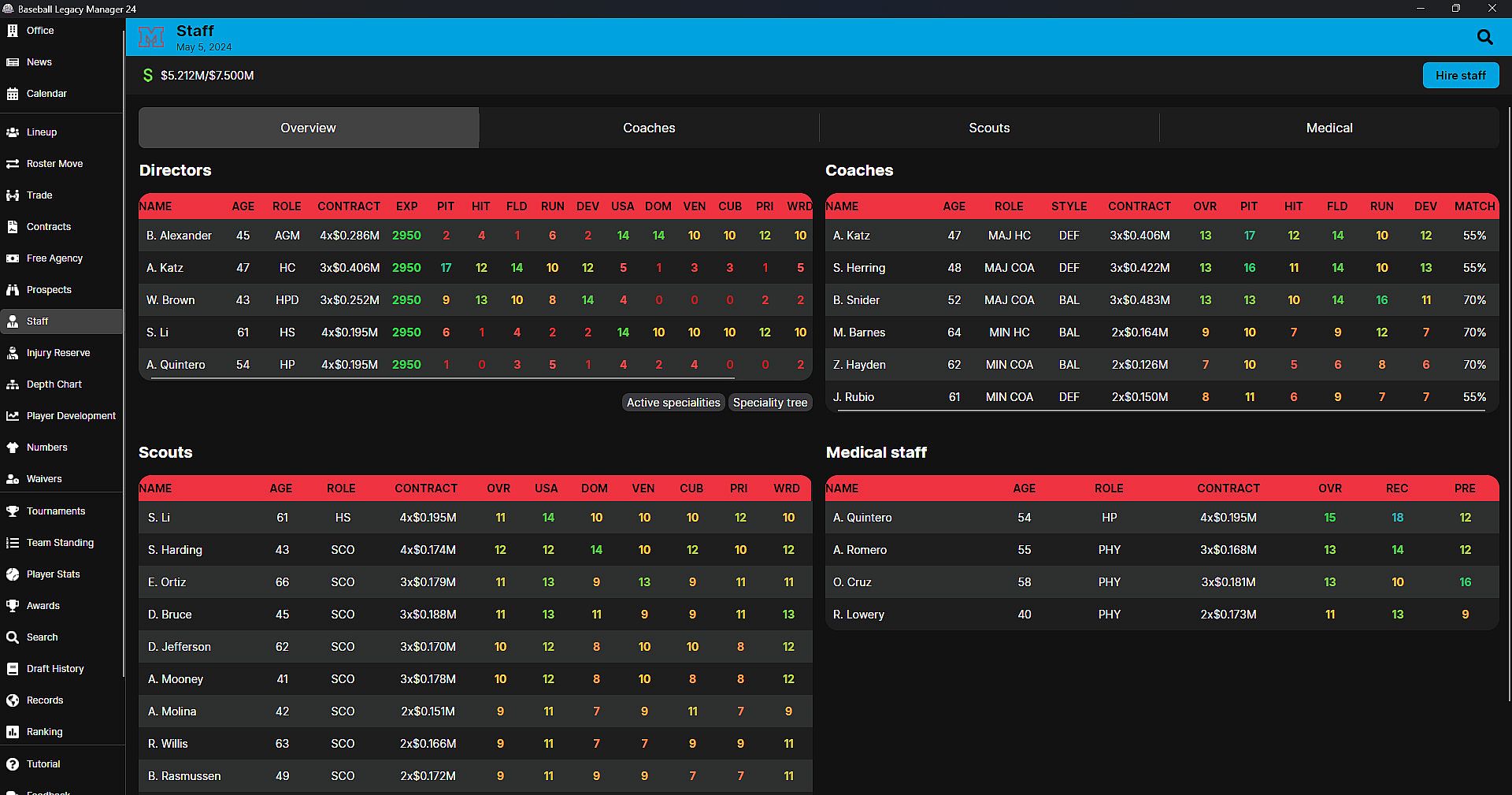
Task: Select director W. Brown
Action: 476,300
